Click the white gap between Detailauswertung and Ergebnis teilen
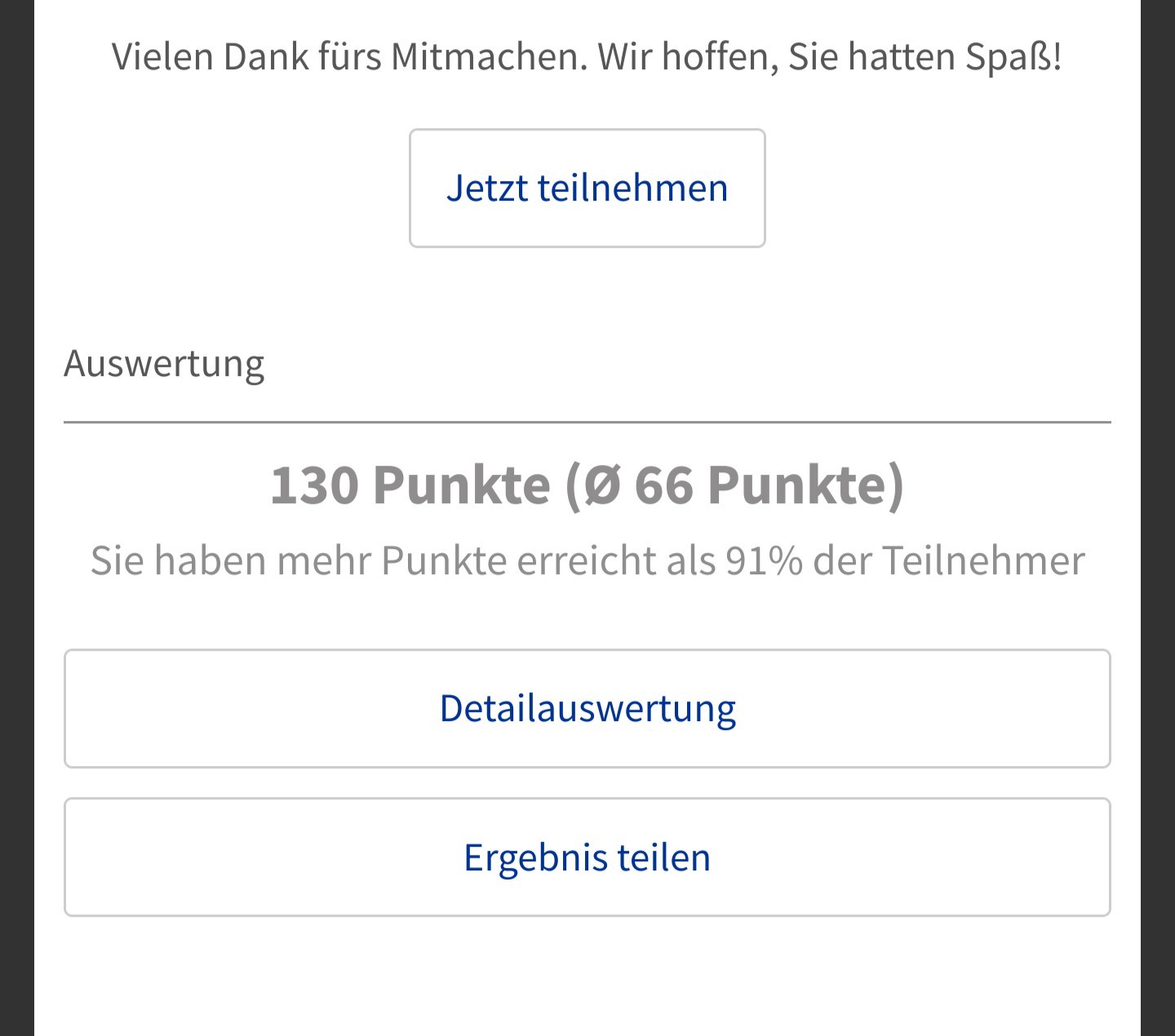The height and width of the screenshot is (1036, 1175). click(587, 783)
